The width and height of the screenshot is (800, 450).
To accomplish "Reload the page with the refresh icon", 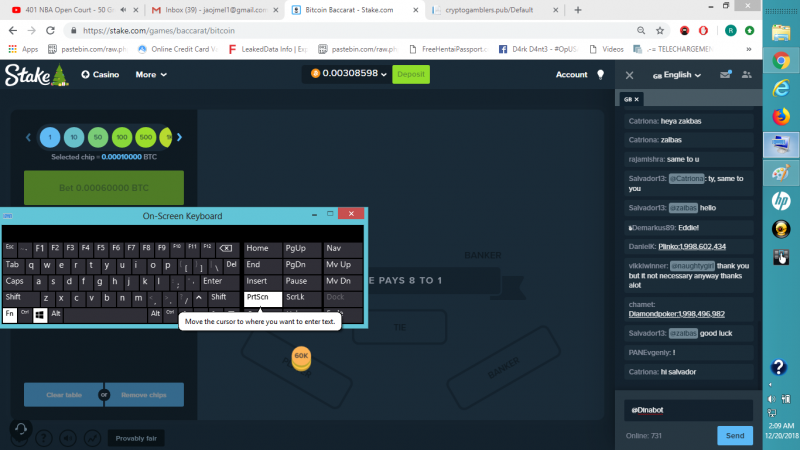I will [x=50, y=31].
